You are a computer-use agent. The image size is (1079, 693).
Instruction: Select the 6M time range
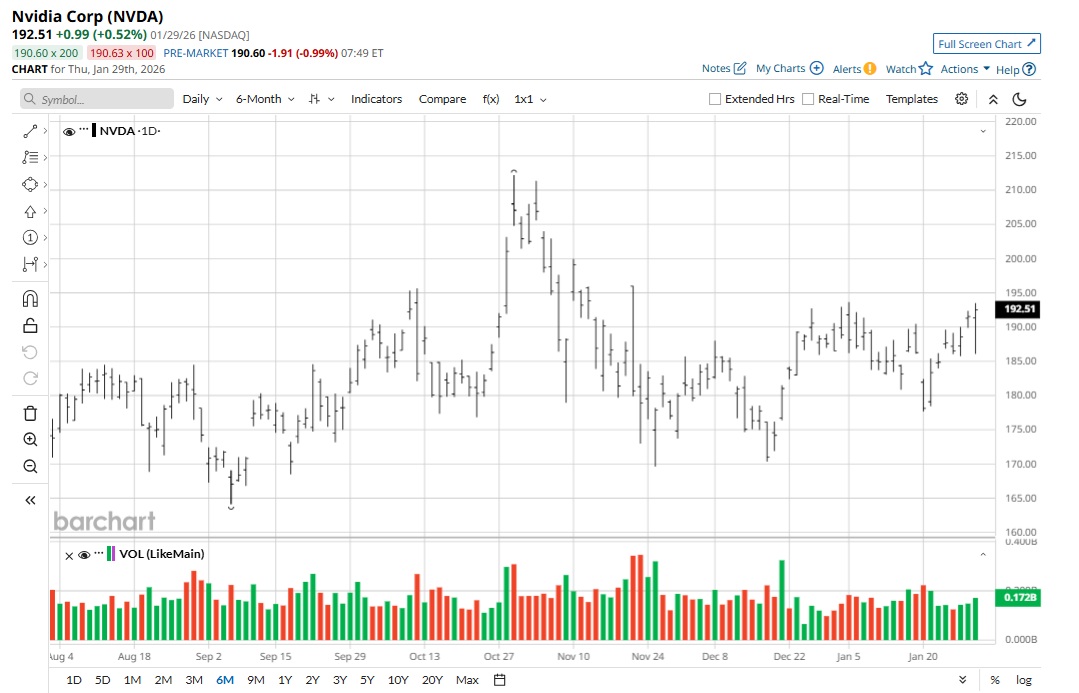click(225, 680)
